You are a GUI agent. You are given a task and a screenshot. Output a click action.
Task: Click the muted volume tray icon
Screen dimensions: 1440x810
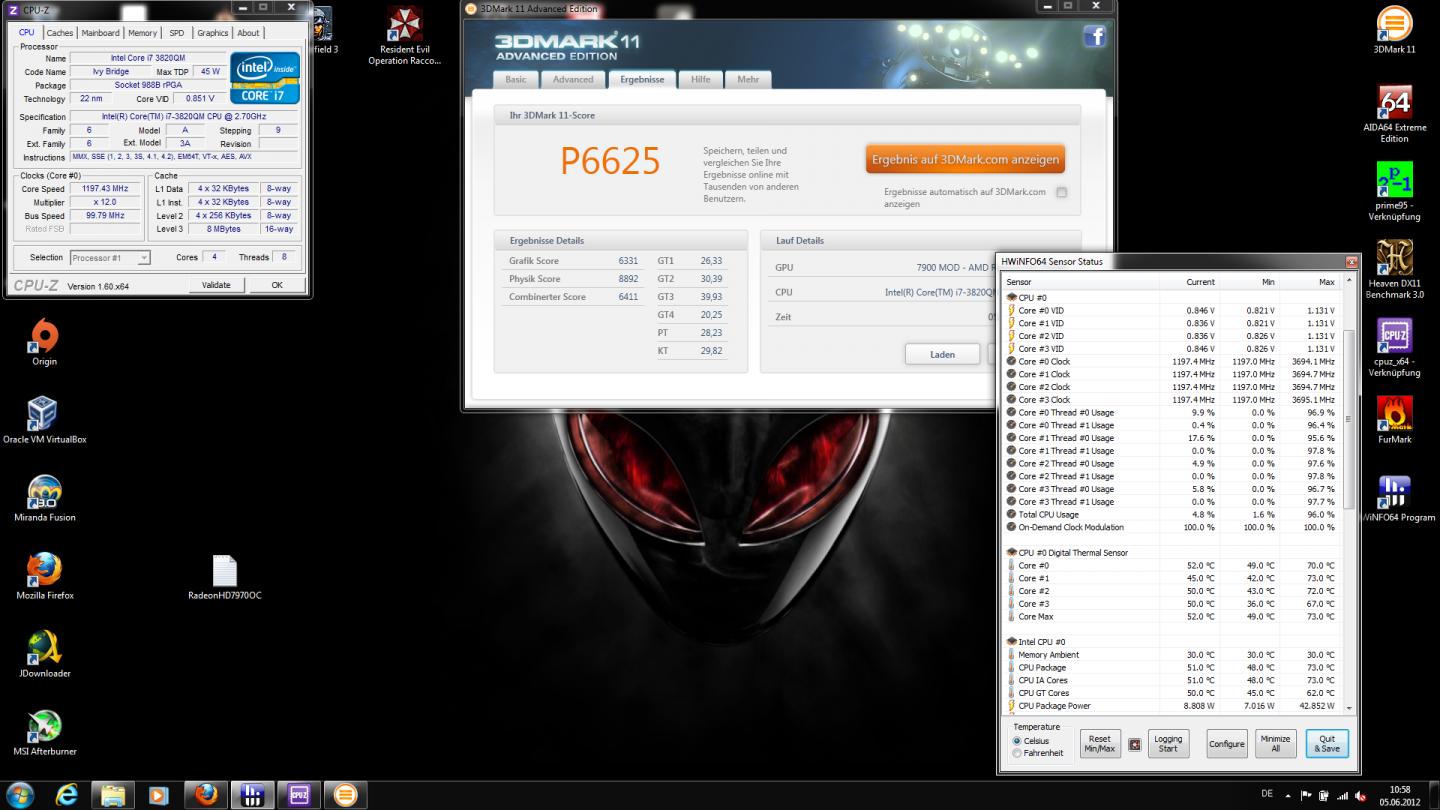tap(1358, 796)
